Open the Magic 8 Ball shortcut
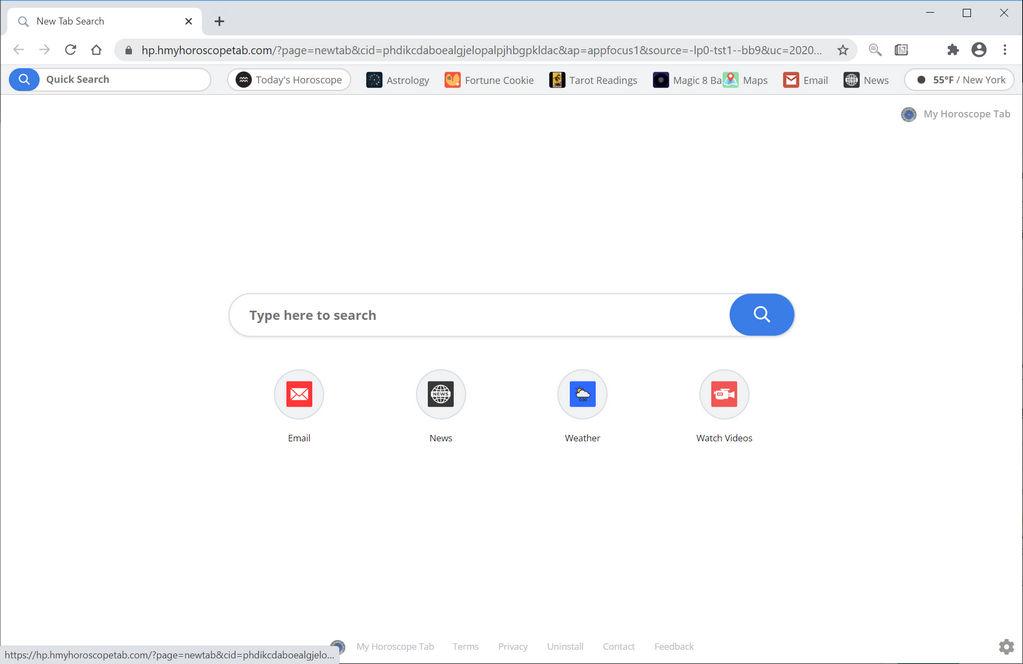1023x664 pixels. (x=685, y=79)
